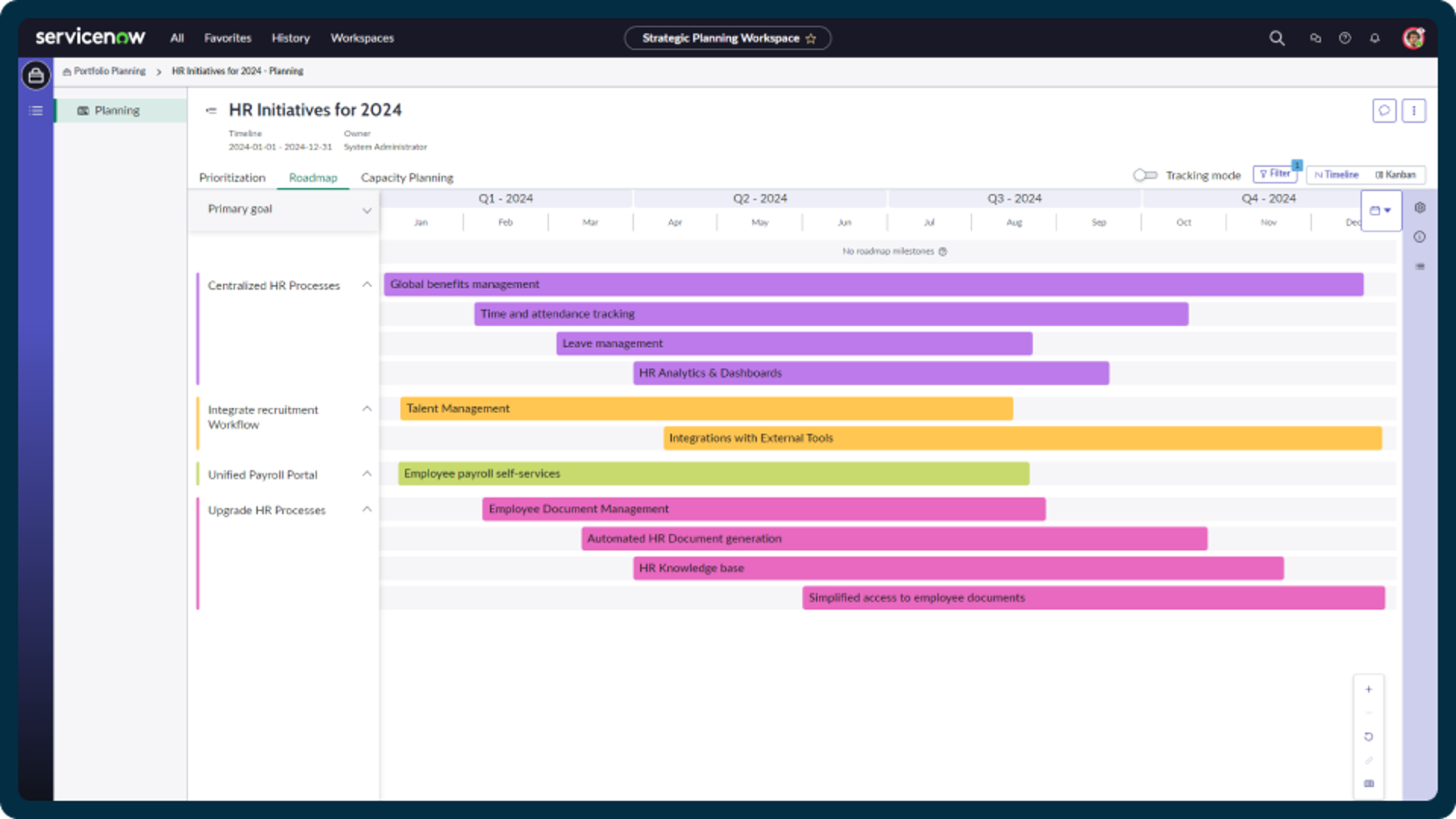Screen dimensions: 1456x819
Task: Collapse the Centralized HR Processes group
Action: tap(368, 284)
